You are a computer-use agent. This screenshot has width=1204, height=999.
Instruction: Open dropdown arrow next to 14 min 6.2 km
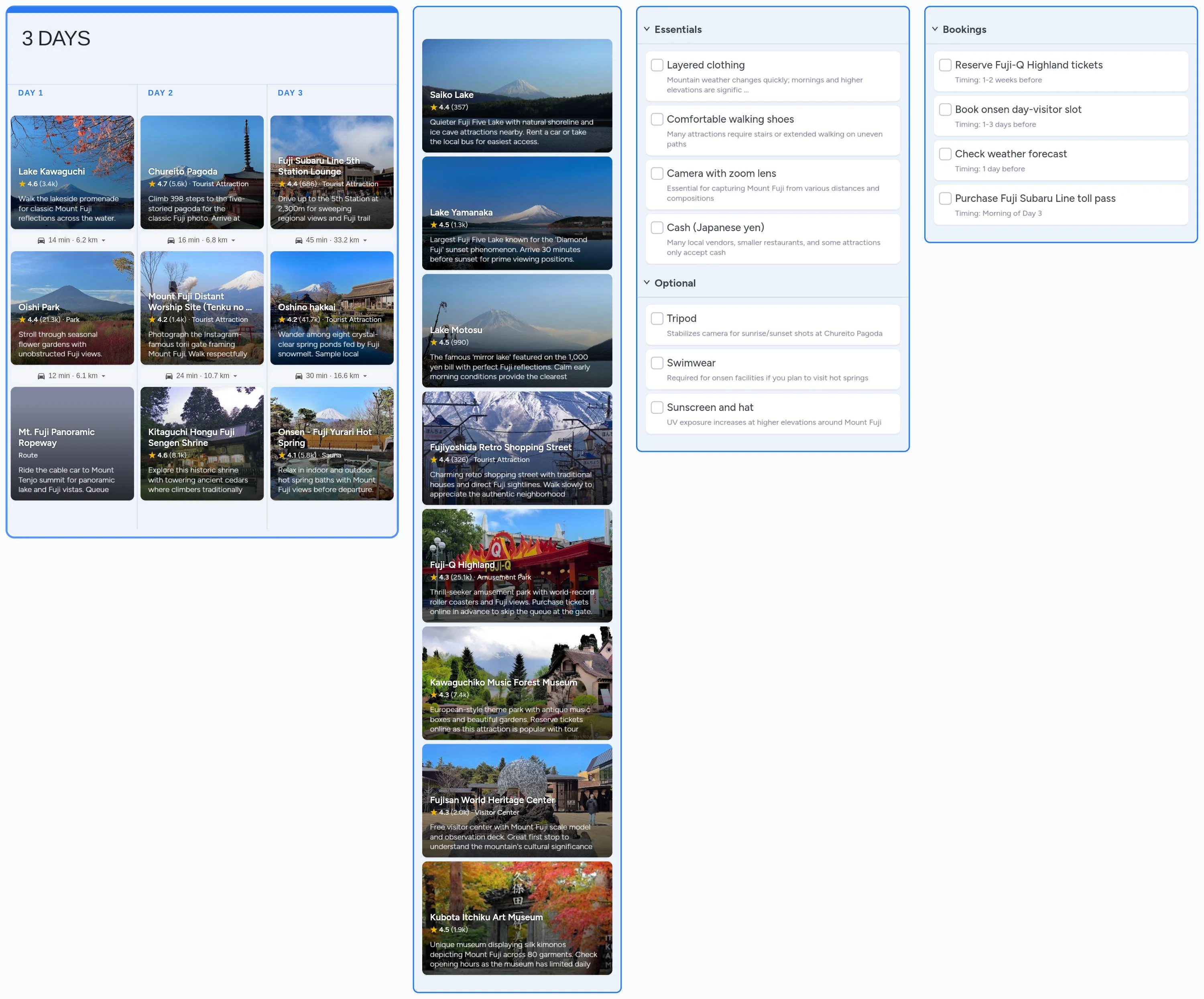(x=104, y=241)
